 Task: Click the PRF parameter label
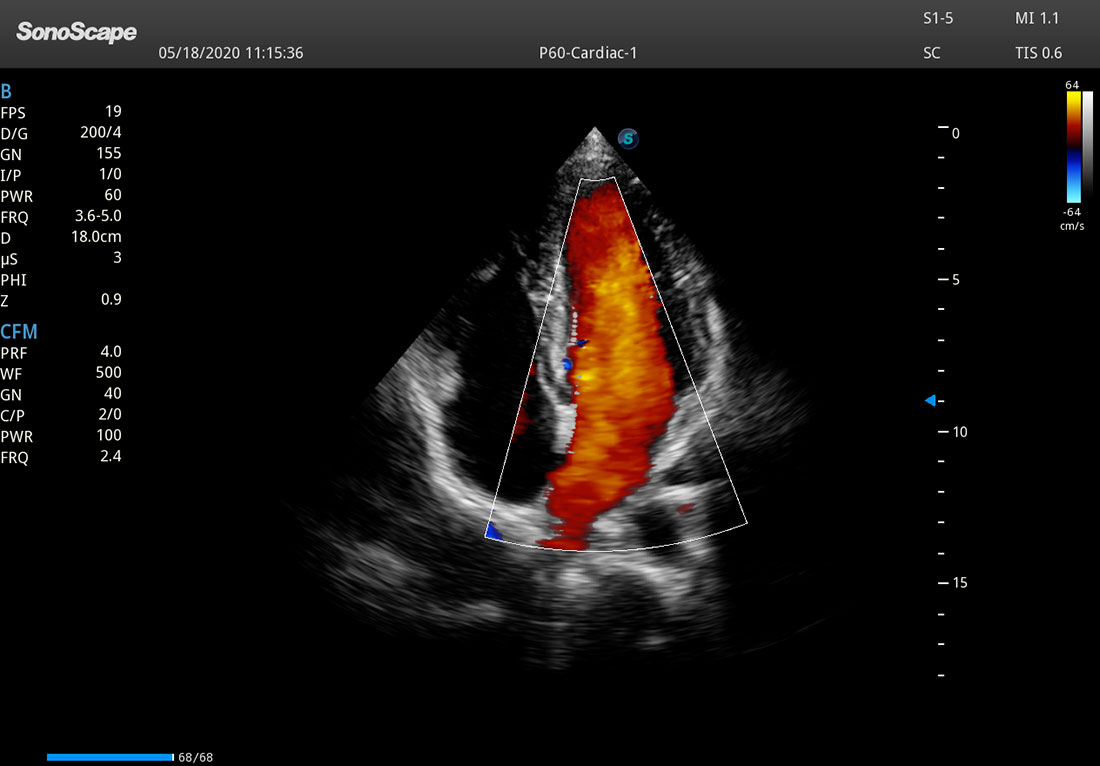click(x=13, y=353)
